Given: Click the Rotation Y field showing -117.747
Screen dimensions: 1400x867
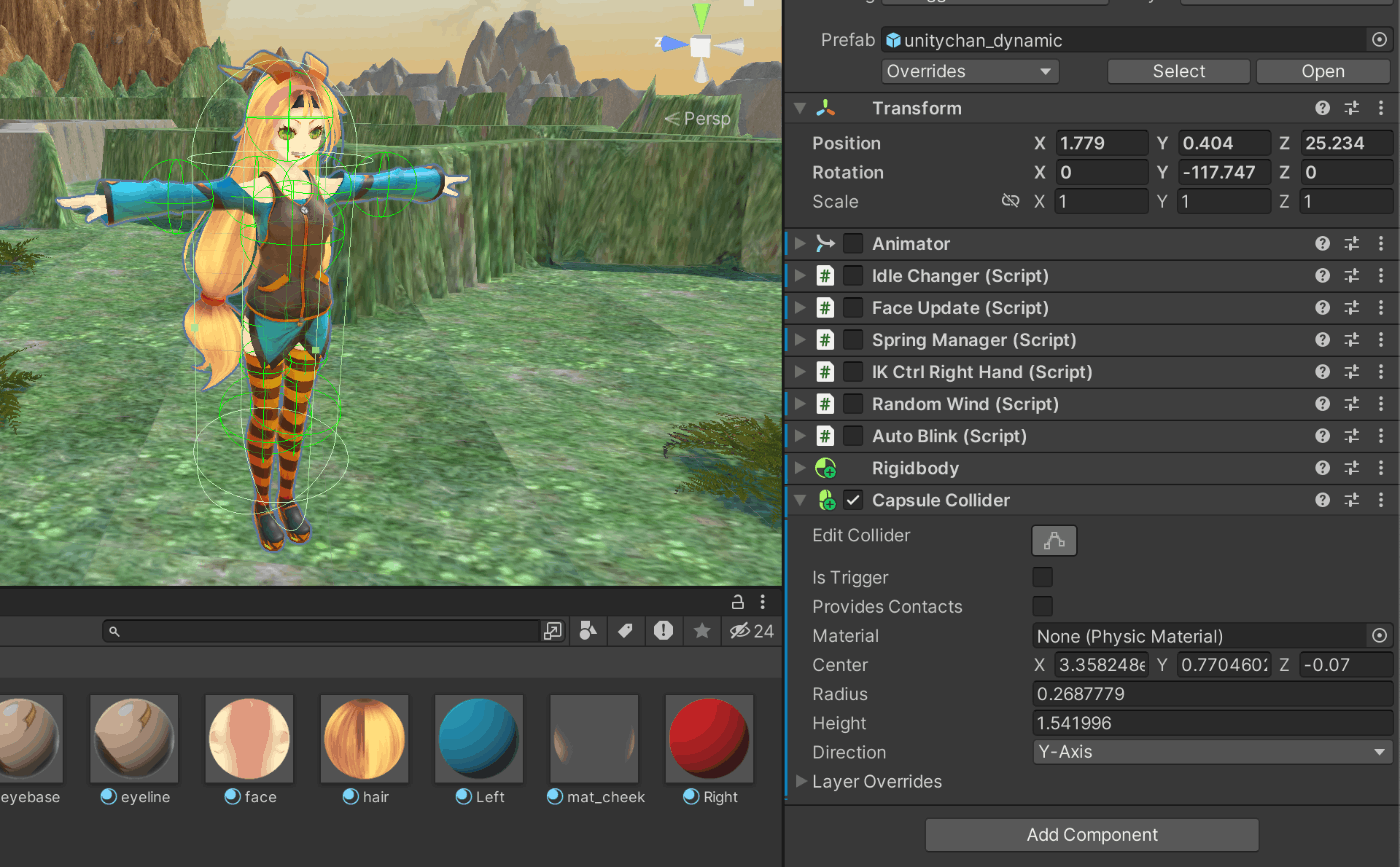Looking at the screenshot, I should [1224, 172].
